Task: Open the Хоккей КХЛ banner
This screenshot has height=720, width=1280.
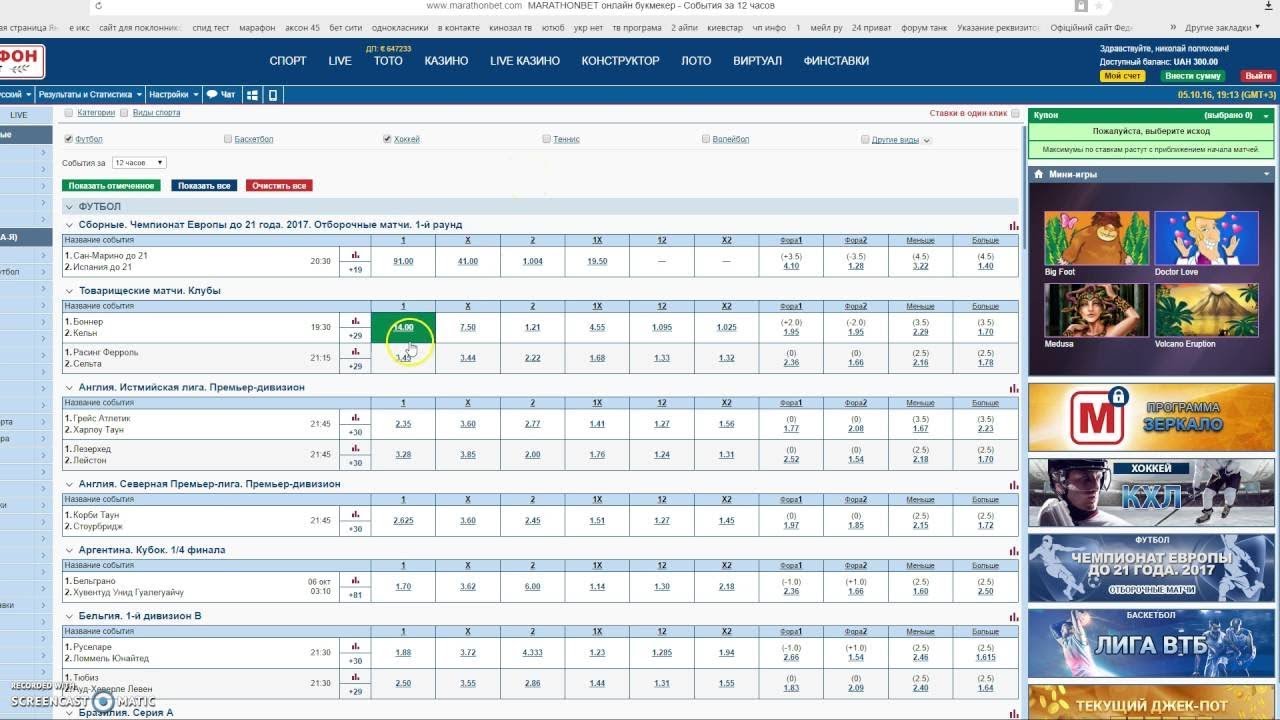Action: coord(1150,492)
